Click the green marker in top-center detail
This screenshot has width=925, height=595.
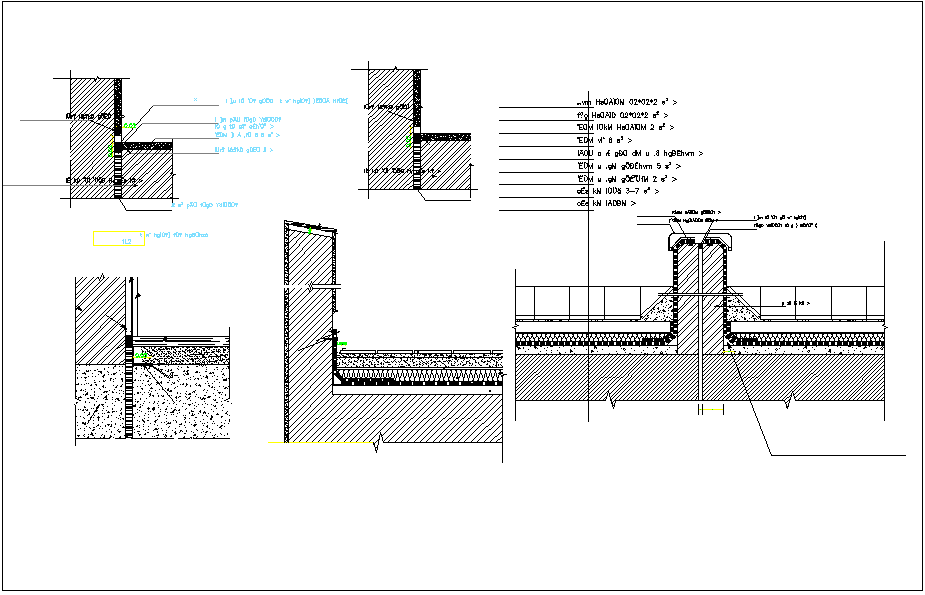408,145
